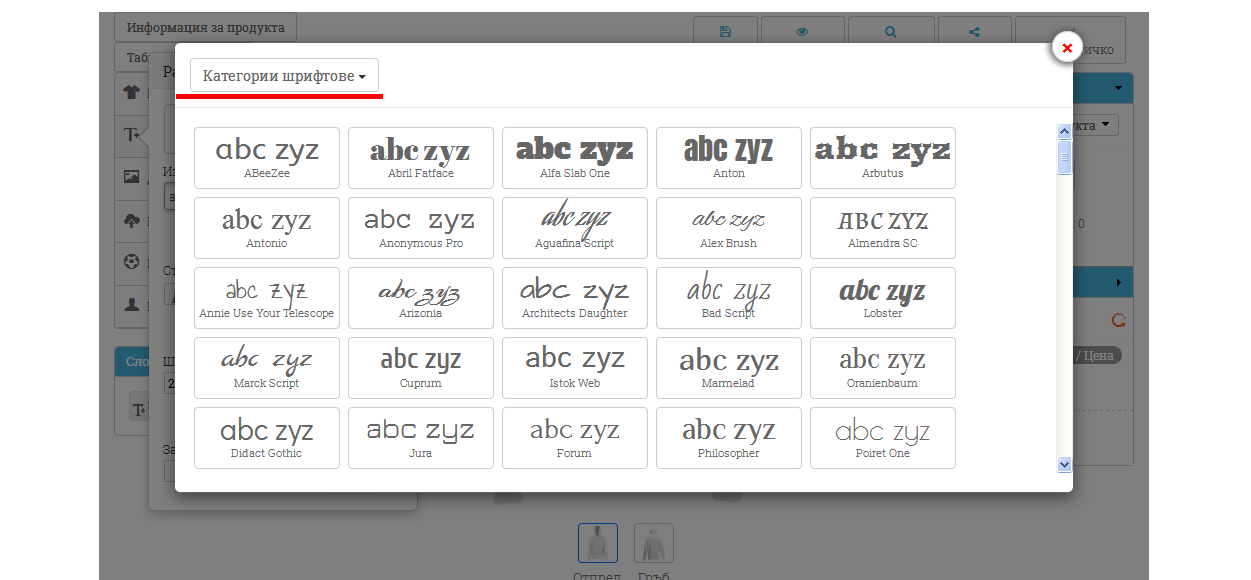Screen dimensions: 1251x580
Task: Click the Информация за продукта button
Action: coord(205,27)
